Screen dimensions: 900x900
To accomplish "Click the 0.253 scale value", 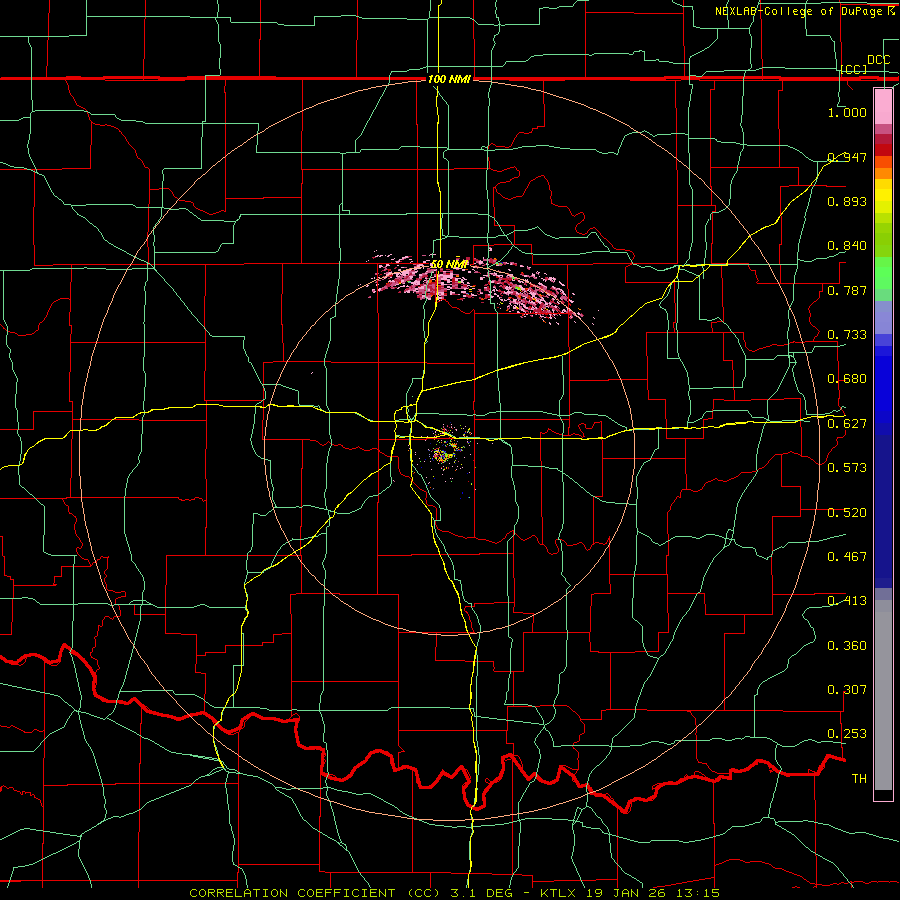I will point(847,734).
